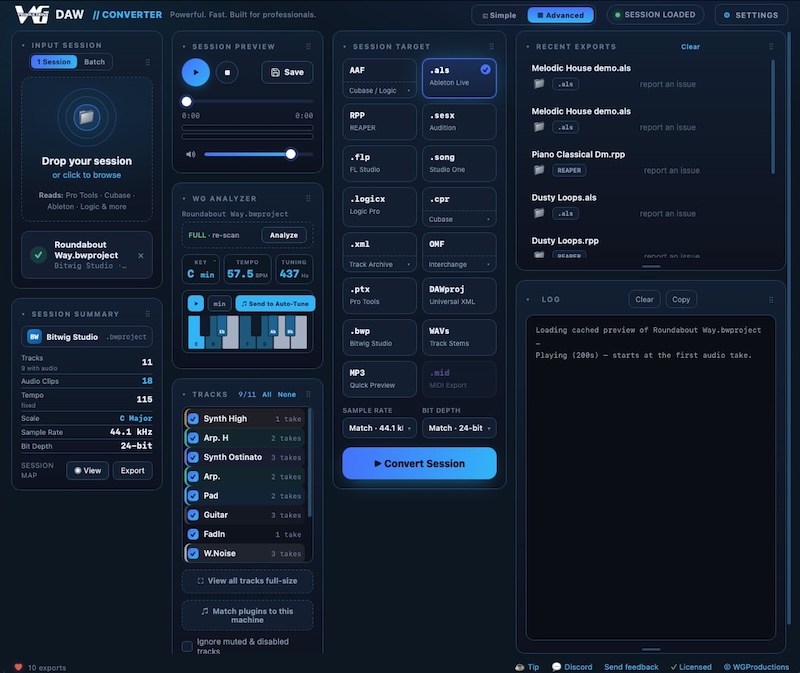Save the session preview
800x673 pixels.
click(287, 72)
